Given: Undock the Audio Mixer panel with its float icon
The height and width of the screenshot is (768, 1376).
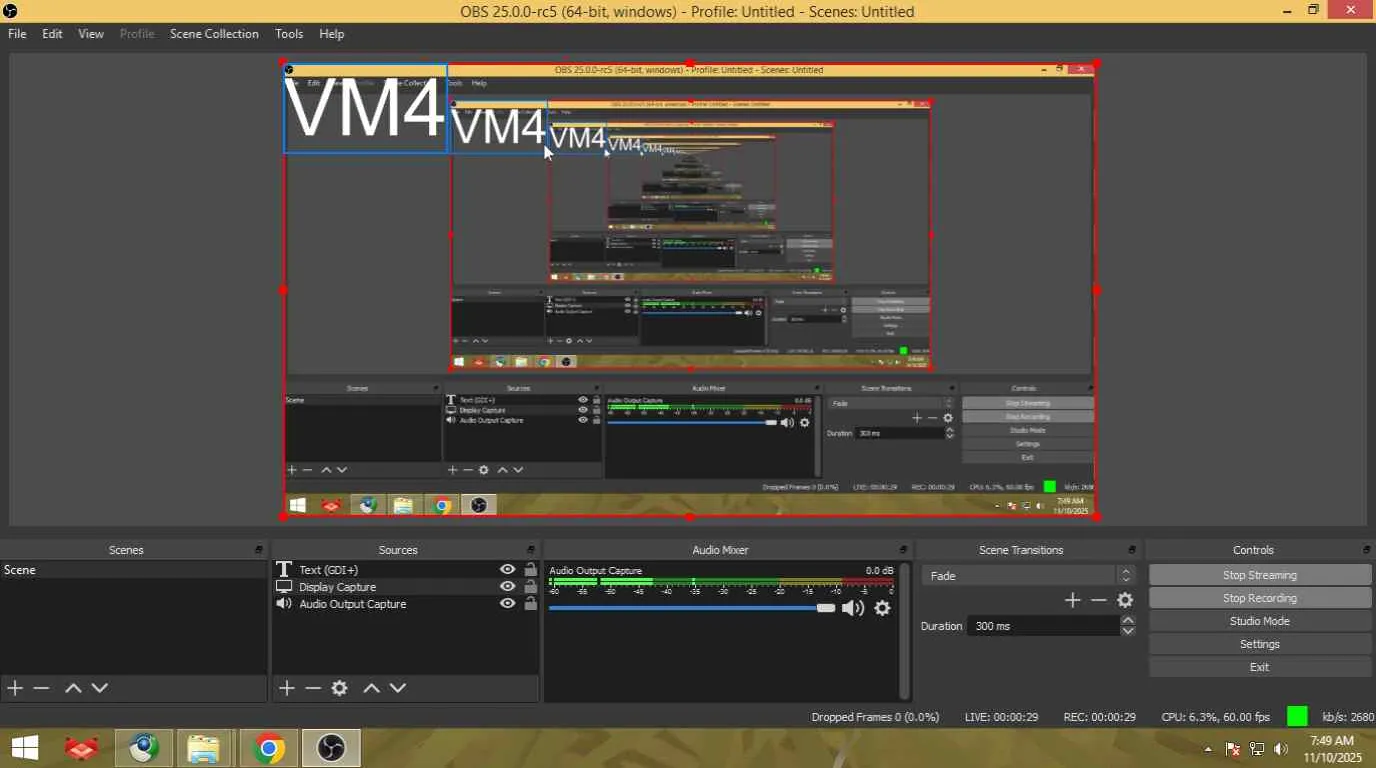Looking at the screenshot, I should tap(903, 550).
